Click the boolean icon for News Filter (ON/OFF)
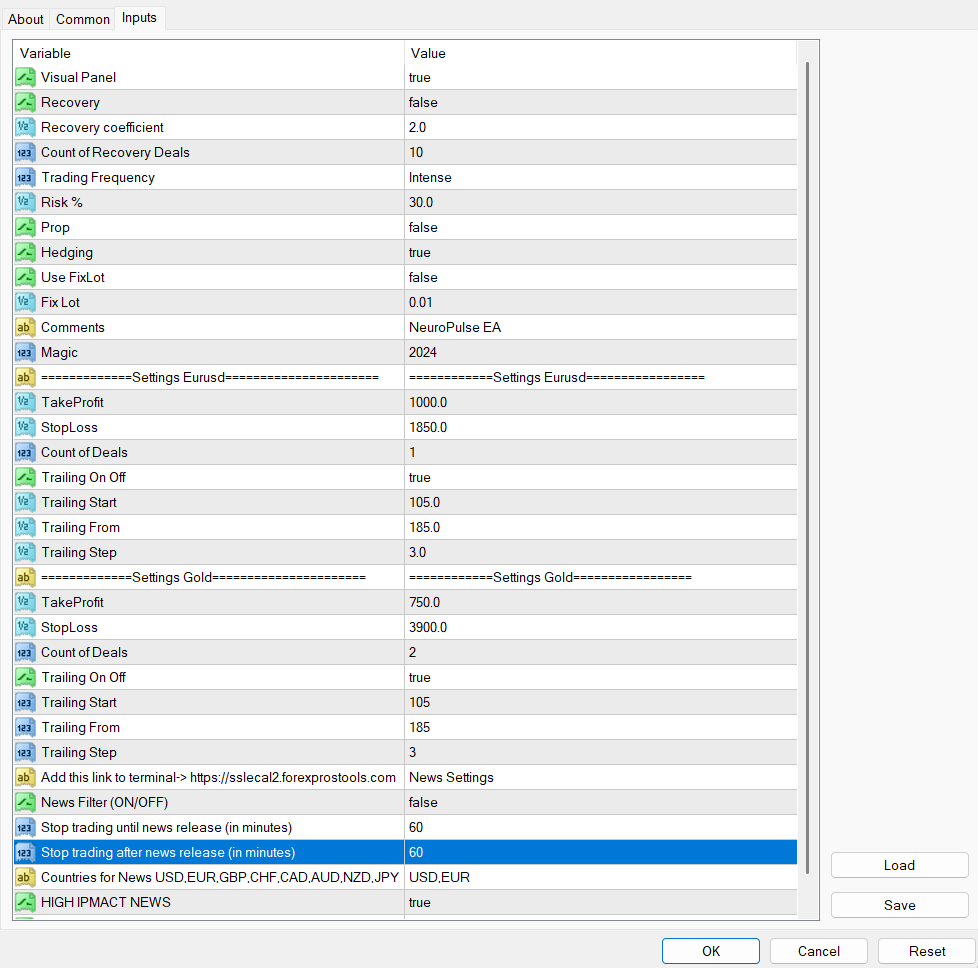 (25, 802)
